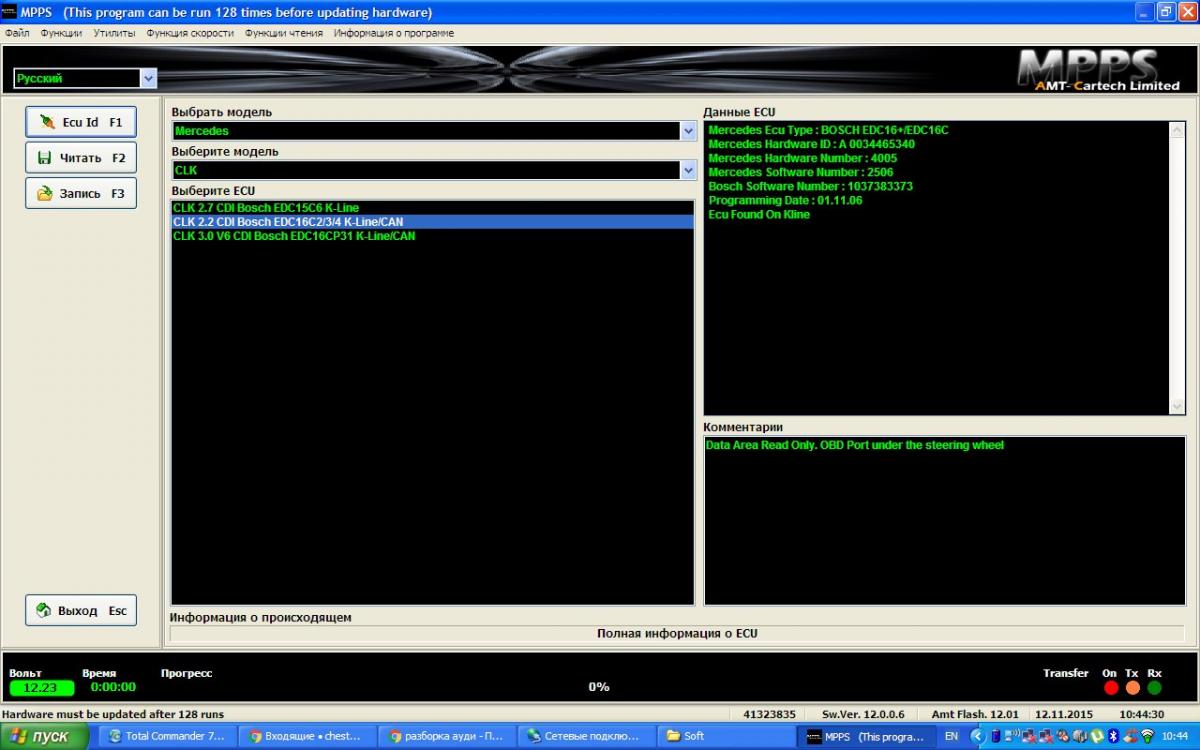
Task: Click the Полная информация о ECU status field
Action: tap(677, 633)
